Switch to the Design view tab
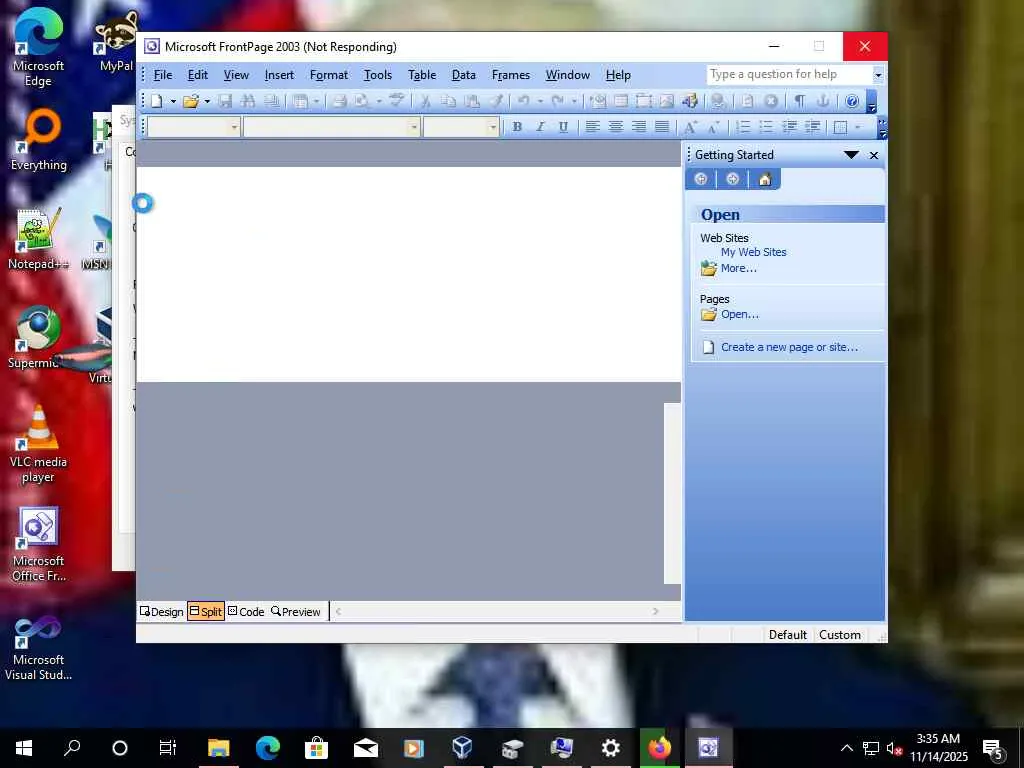The height and width of the screenshot is (768, 1024). [x=161, y=612]
